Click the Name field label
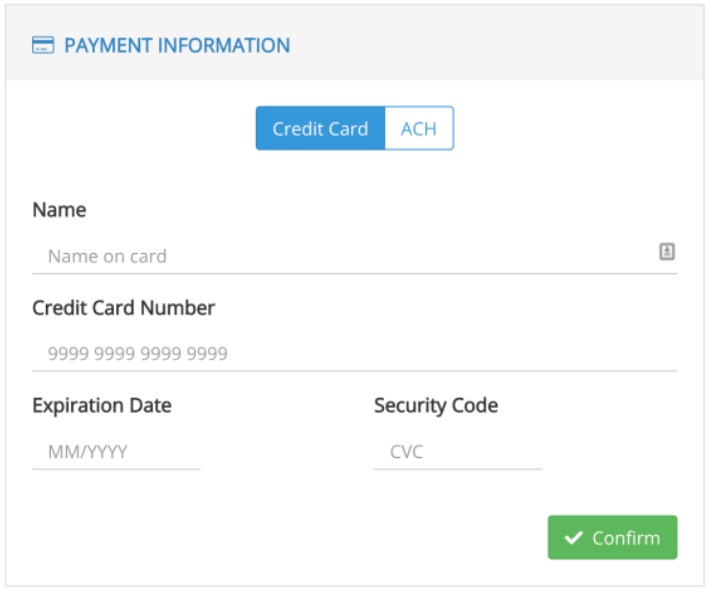This screenshot has width=709, height=595. [59, 210]
